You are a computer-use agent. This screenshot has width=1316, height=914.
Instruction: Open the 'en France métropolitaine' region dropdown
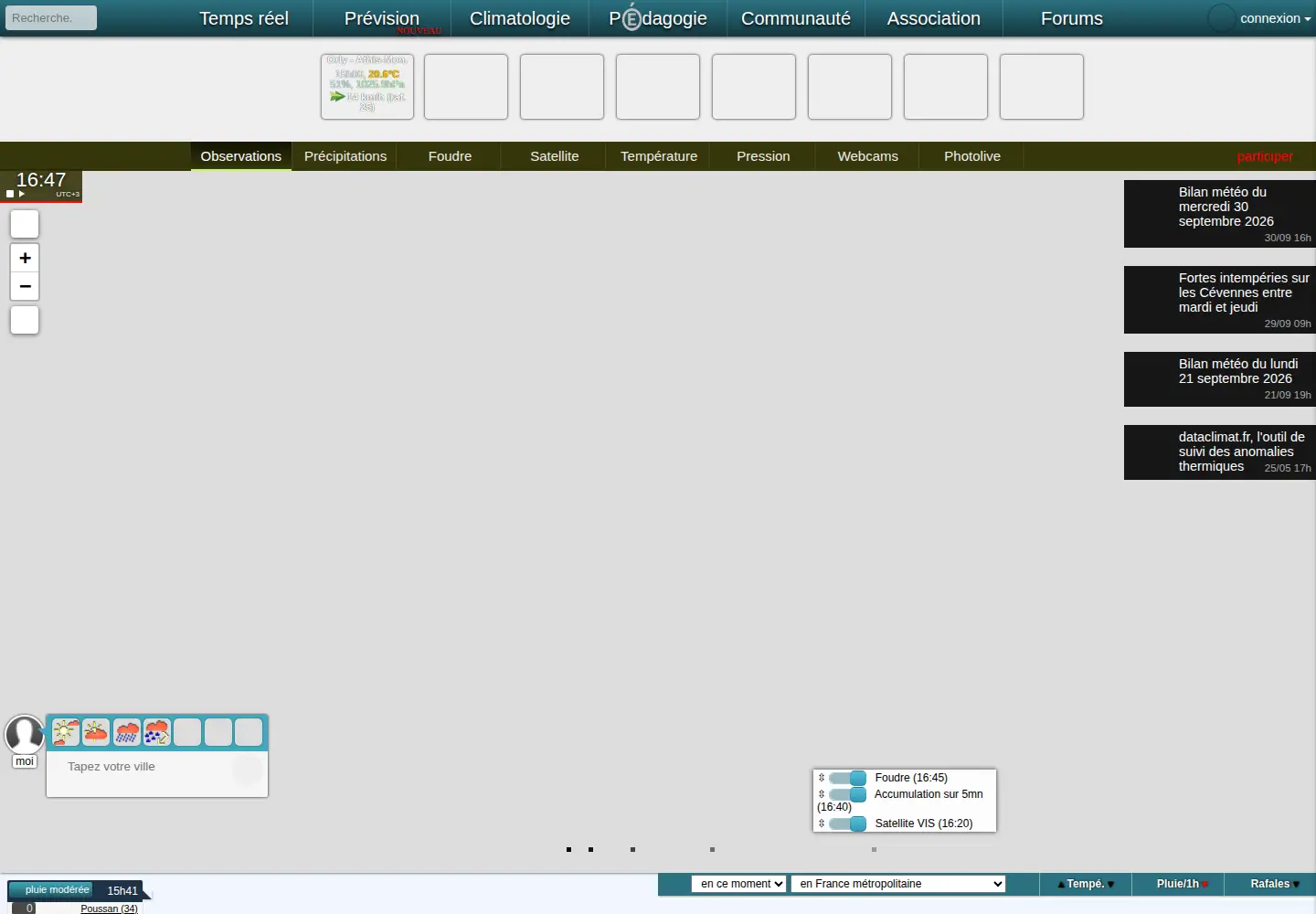tap(898, 884)
